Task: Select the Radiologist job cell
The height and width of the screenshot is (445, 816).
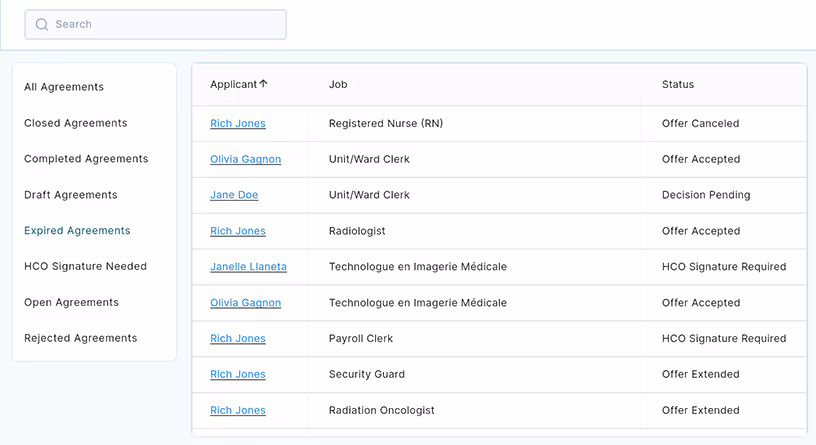Action: click(x=357, y=231)
